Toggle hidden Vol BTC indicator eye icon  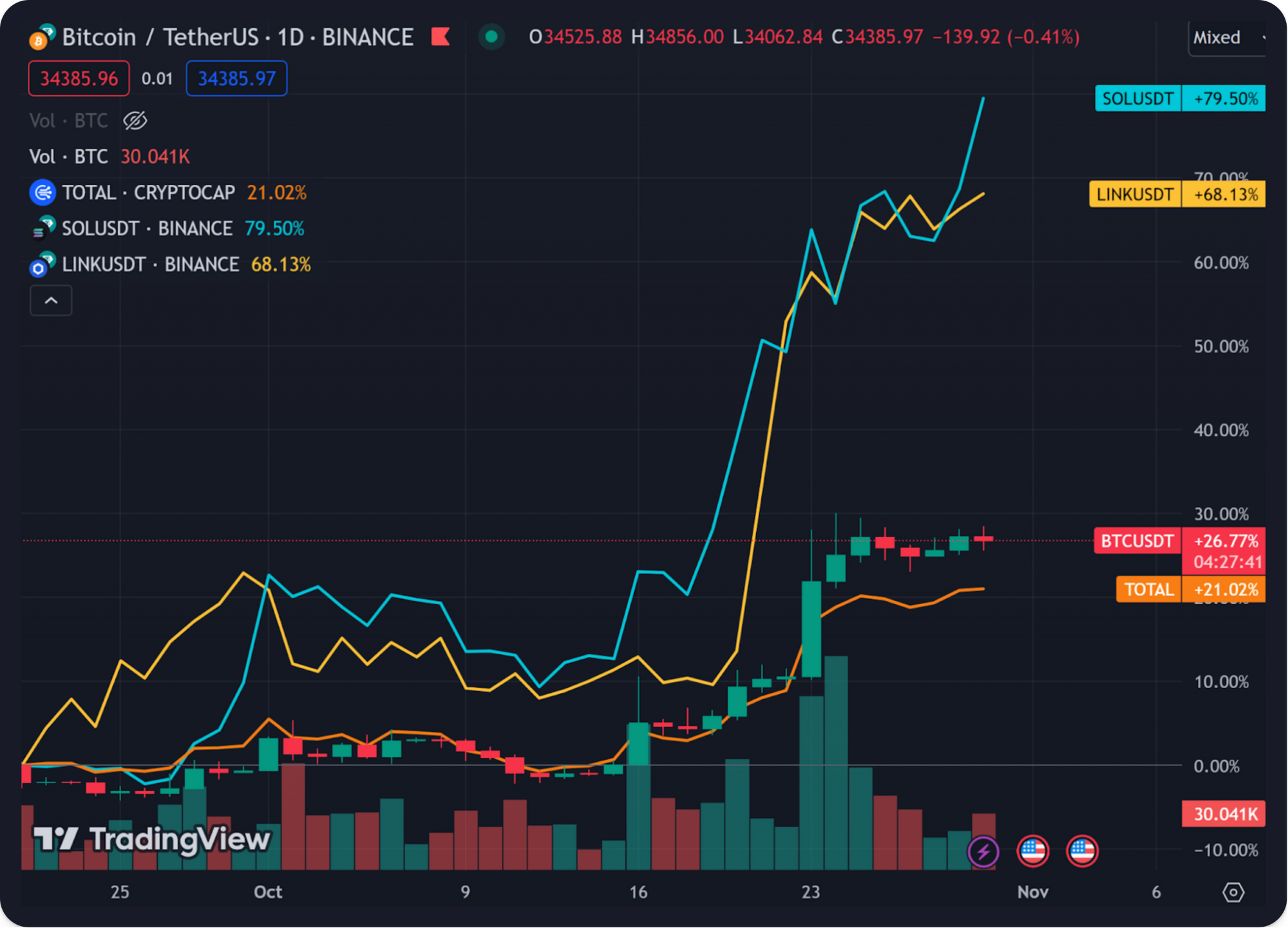pos(135,120)
